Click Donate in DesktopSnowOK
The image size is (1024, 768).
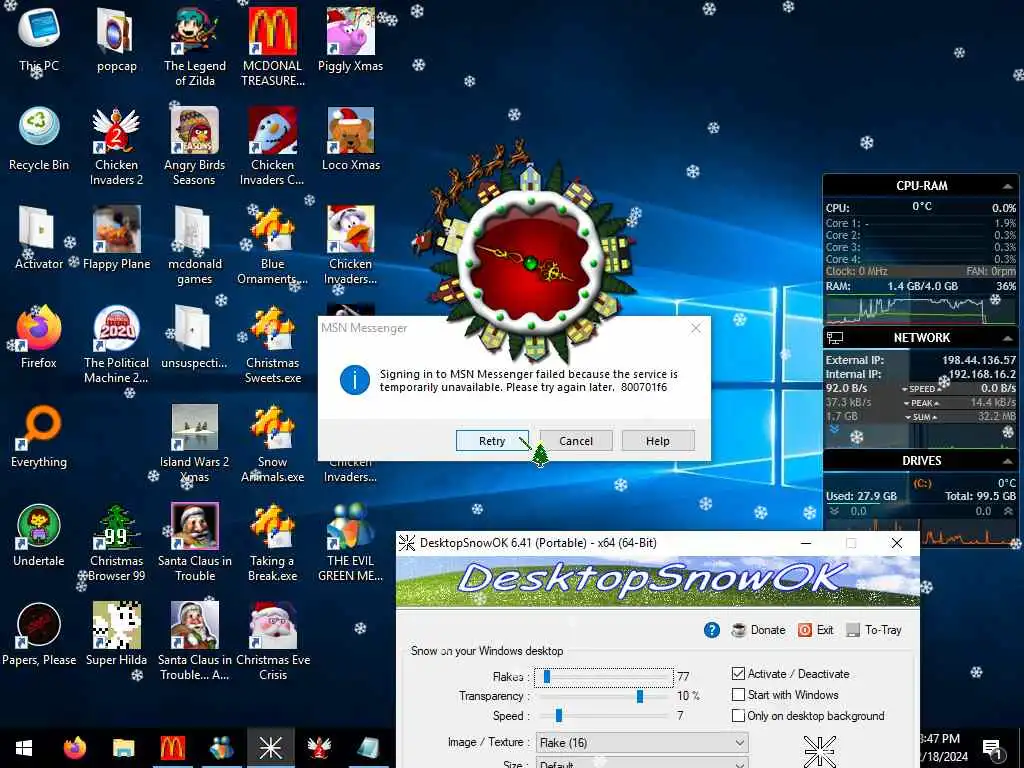point(759,630)
